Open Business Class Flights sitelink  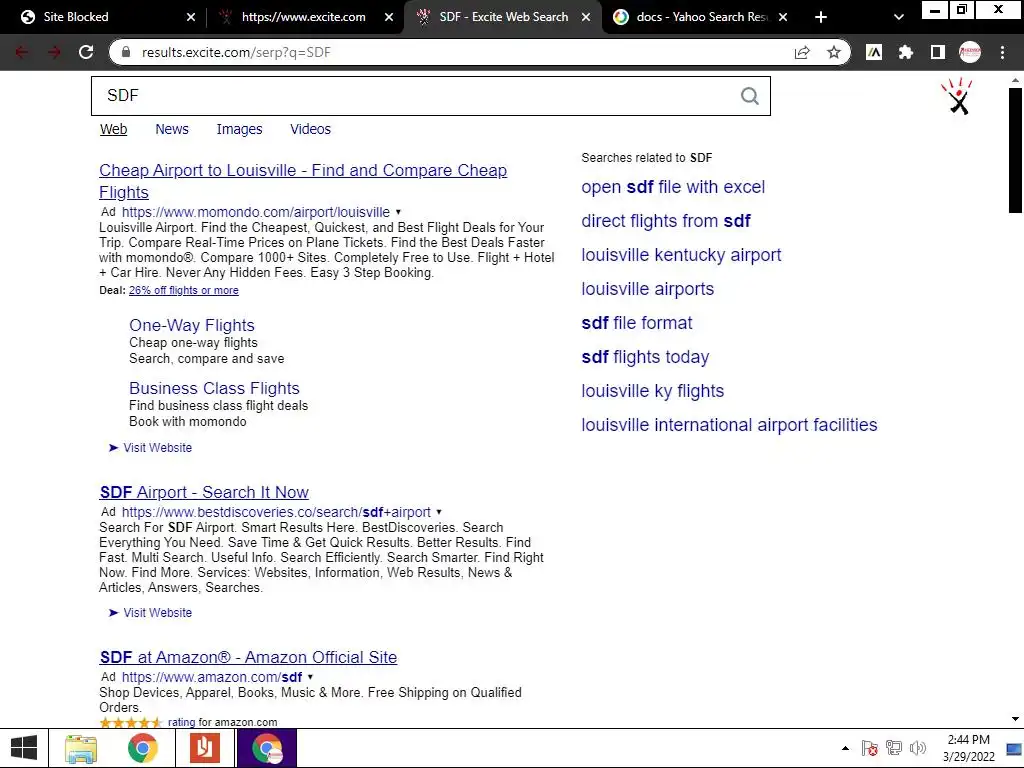[x=214, y=388]
